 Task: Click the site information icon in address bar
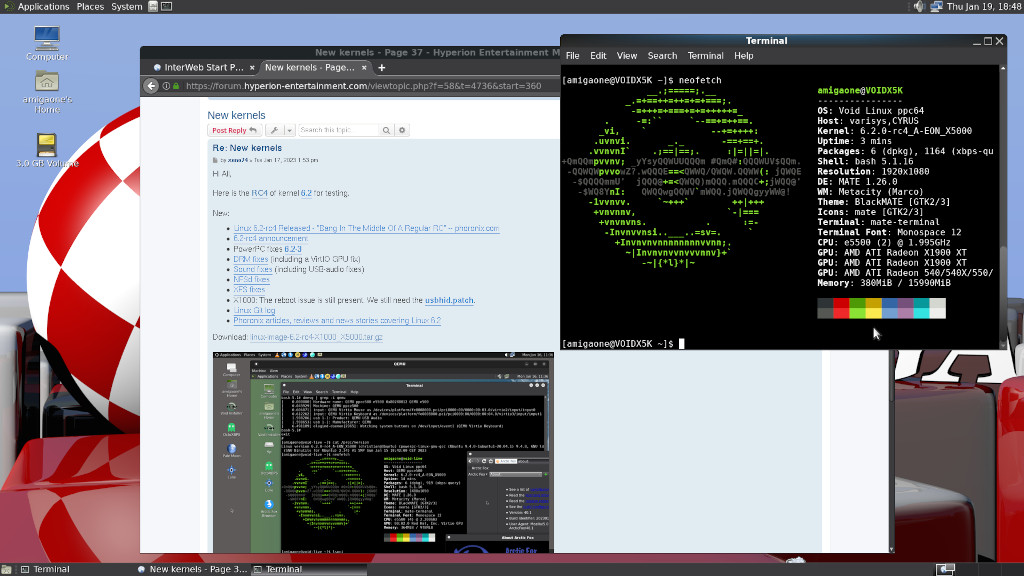pyautogui.click(x=167, y=86)
